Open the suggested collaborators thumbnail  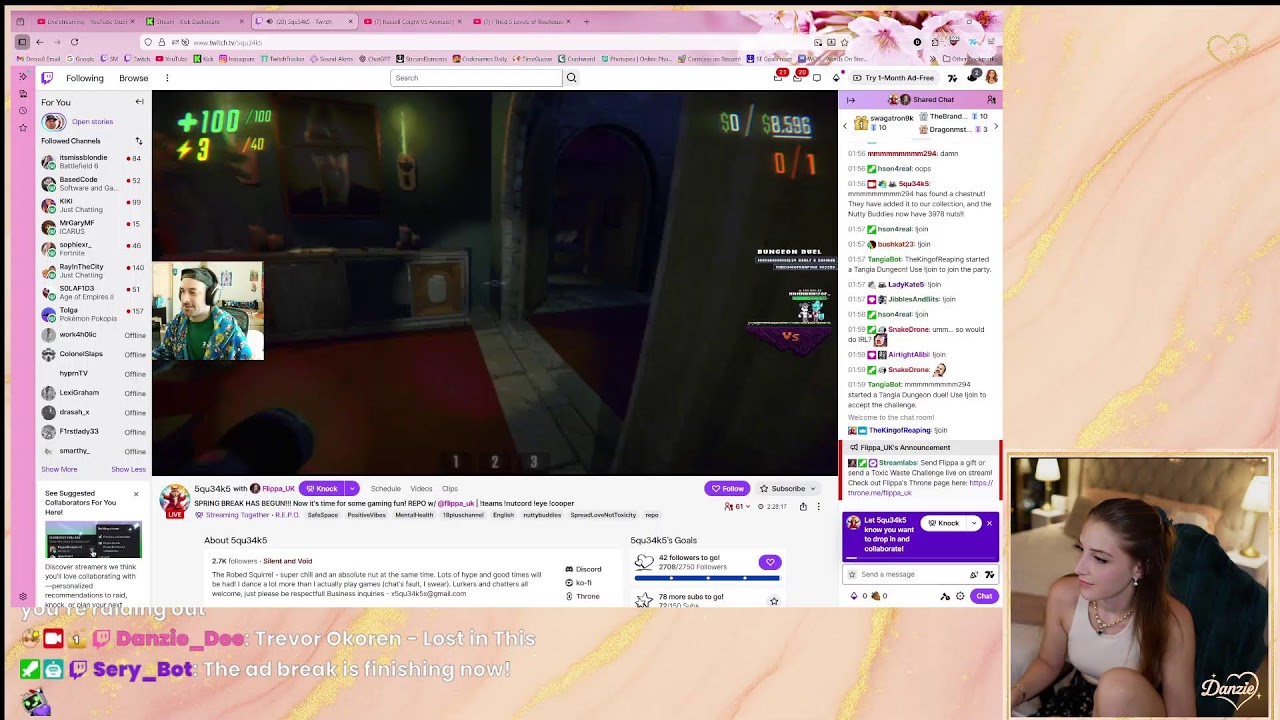93,539
